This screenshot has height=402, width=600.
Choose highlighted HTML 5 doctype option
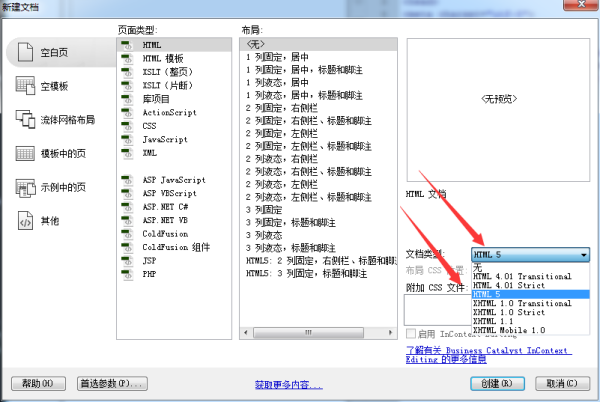(x=530, y=294)
